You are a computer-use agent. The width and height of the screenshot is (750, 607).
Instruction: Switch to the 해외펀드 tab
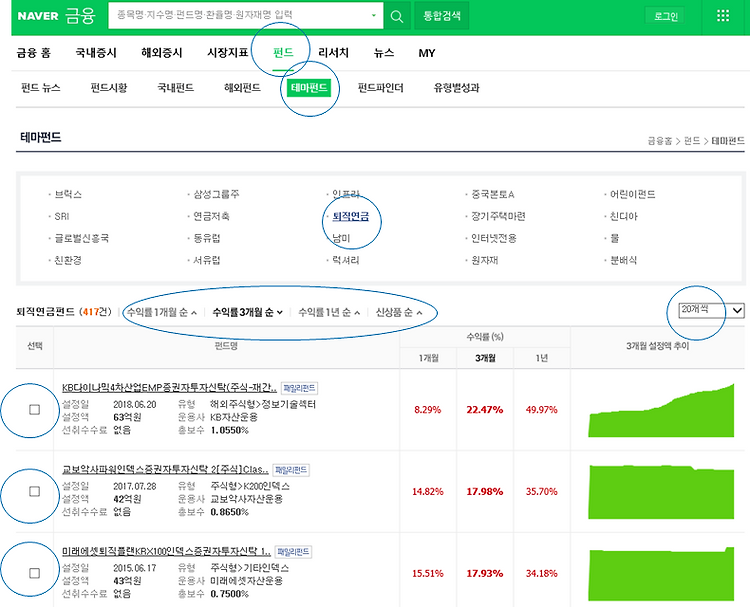click(242, 88)
